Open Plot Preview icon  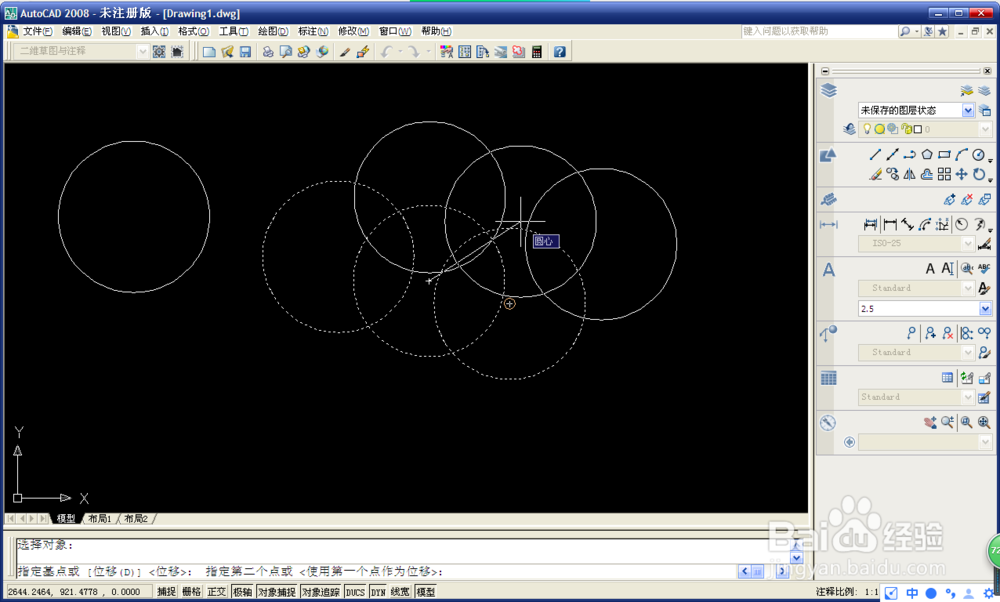(286, 52)
